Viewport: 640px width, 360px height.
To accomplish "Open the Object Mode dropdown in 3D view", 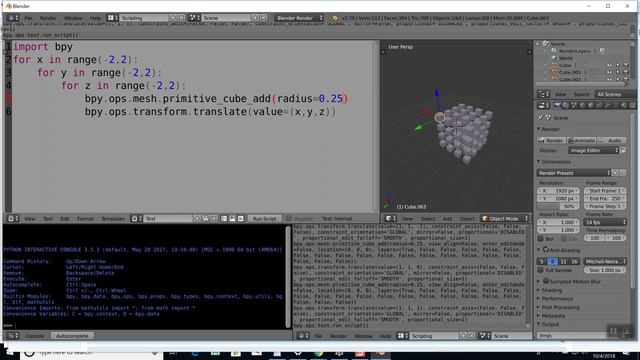I will (x=505, y=219).
